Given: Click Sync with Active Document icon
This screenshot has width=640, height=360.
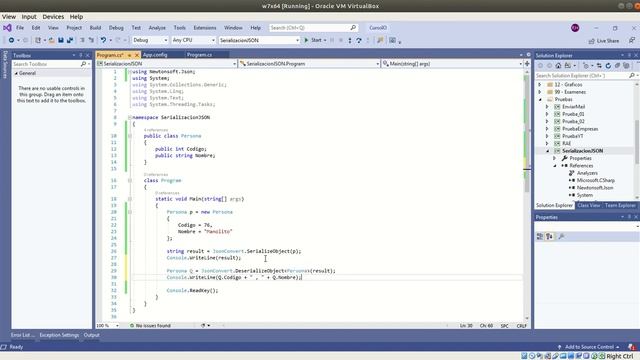Looking at the screenshot, I should (599, 66).
